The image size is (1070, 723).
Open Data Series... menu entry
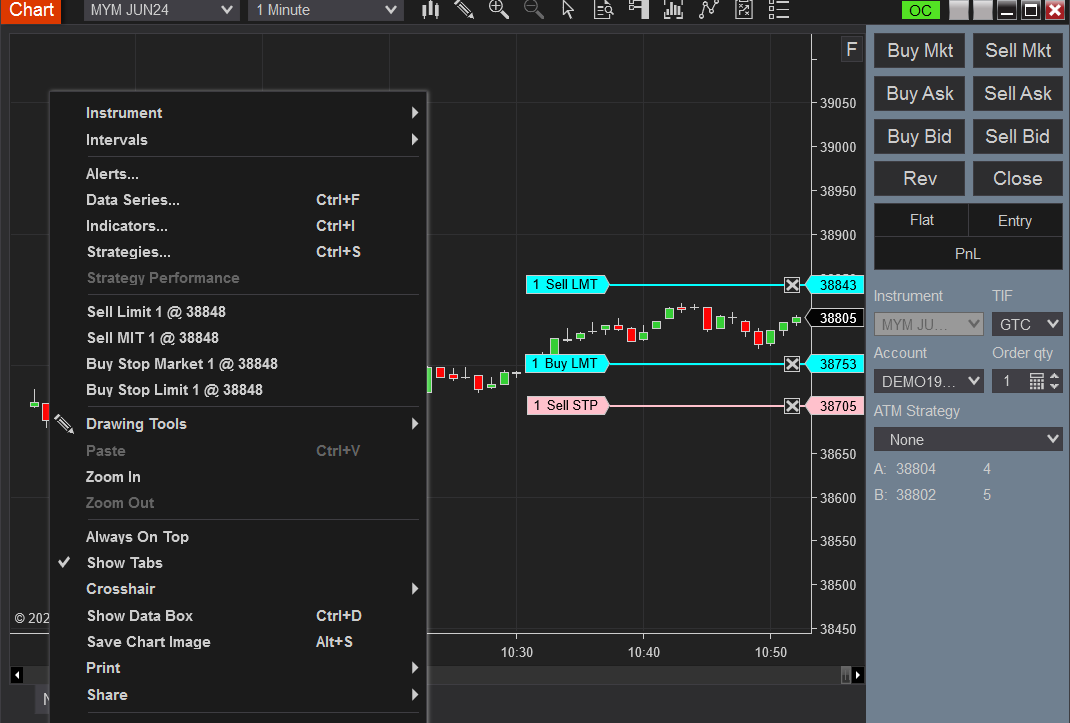(239, 200)
